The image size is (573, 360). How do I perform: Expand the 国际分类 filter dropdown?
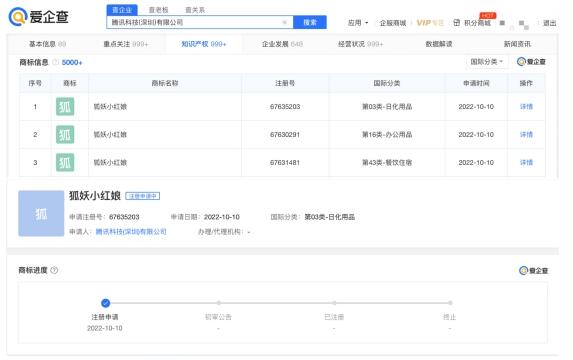486,62
